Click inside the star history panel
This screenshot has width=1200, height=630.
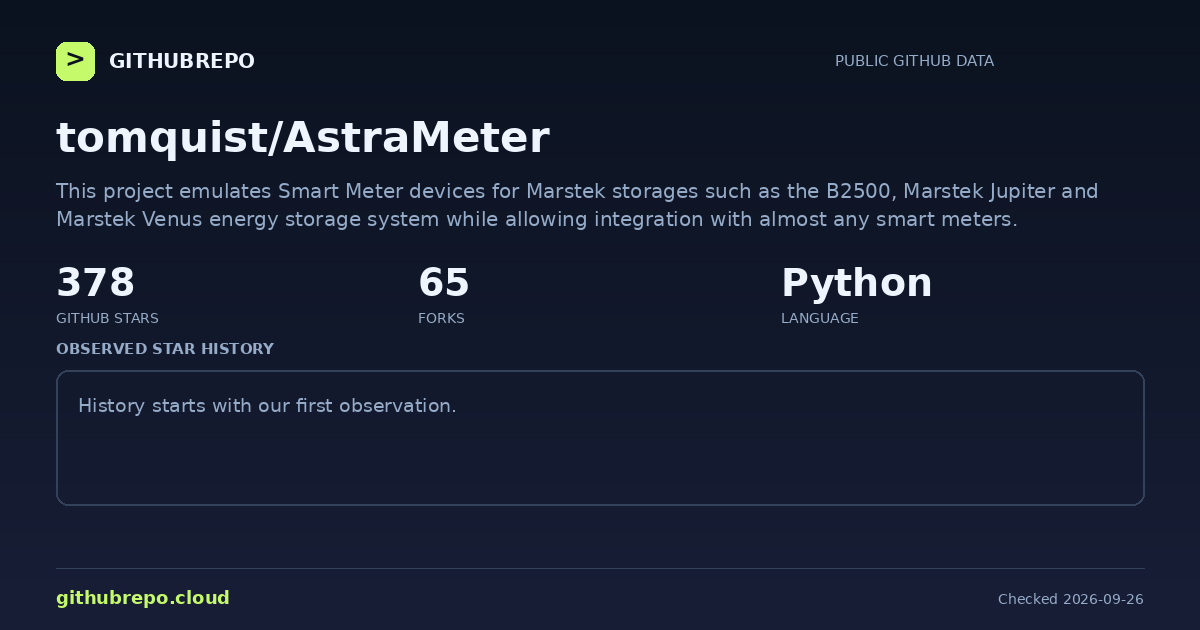600,438
